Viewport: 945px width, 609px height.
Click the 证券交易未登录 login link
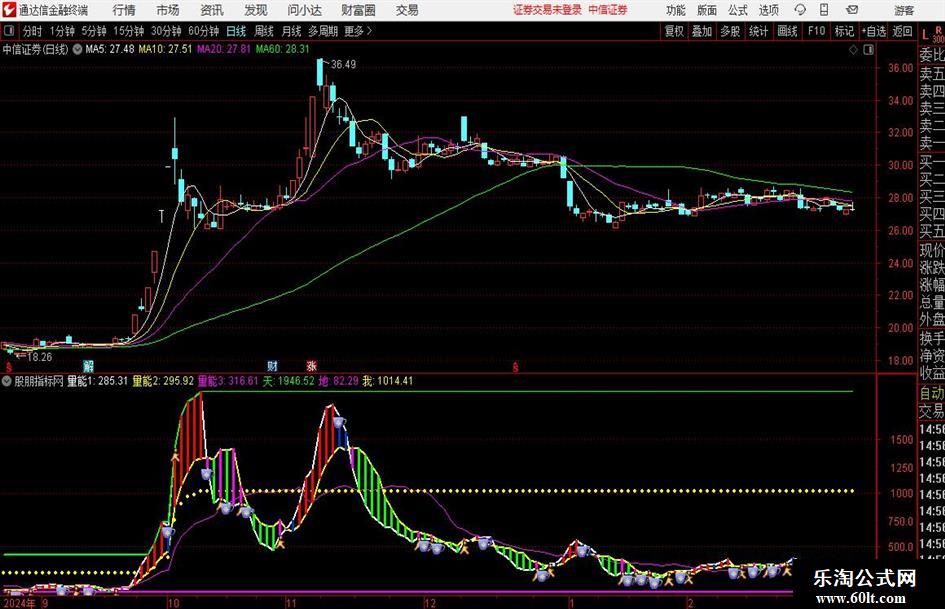click(x=547, y=10)
